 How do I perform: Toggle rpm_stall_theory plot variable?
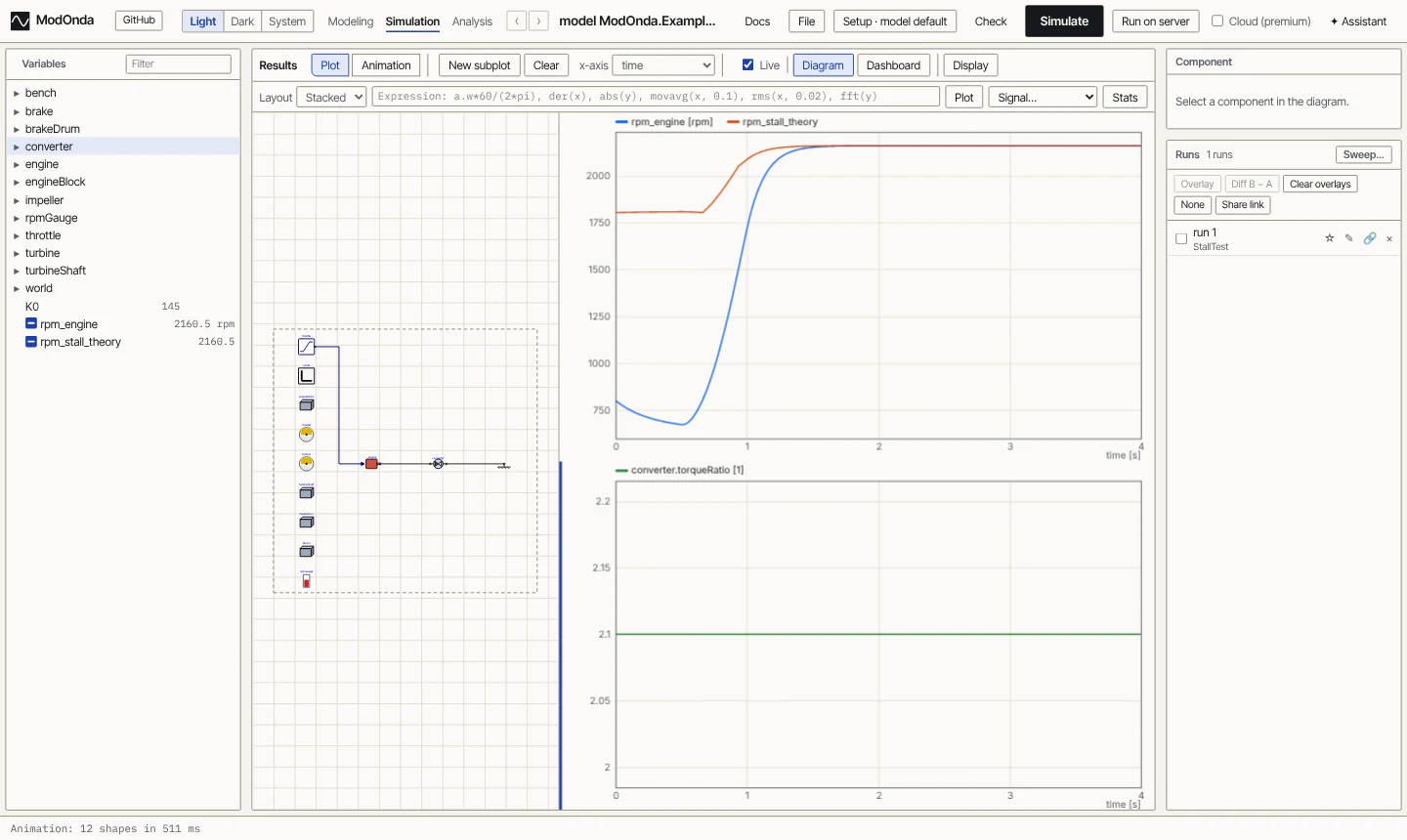(31, 342)
